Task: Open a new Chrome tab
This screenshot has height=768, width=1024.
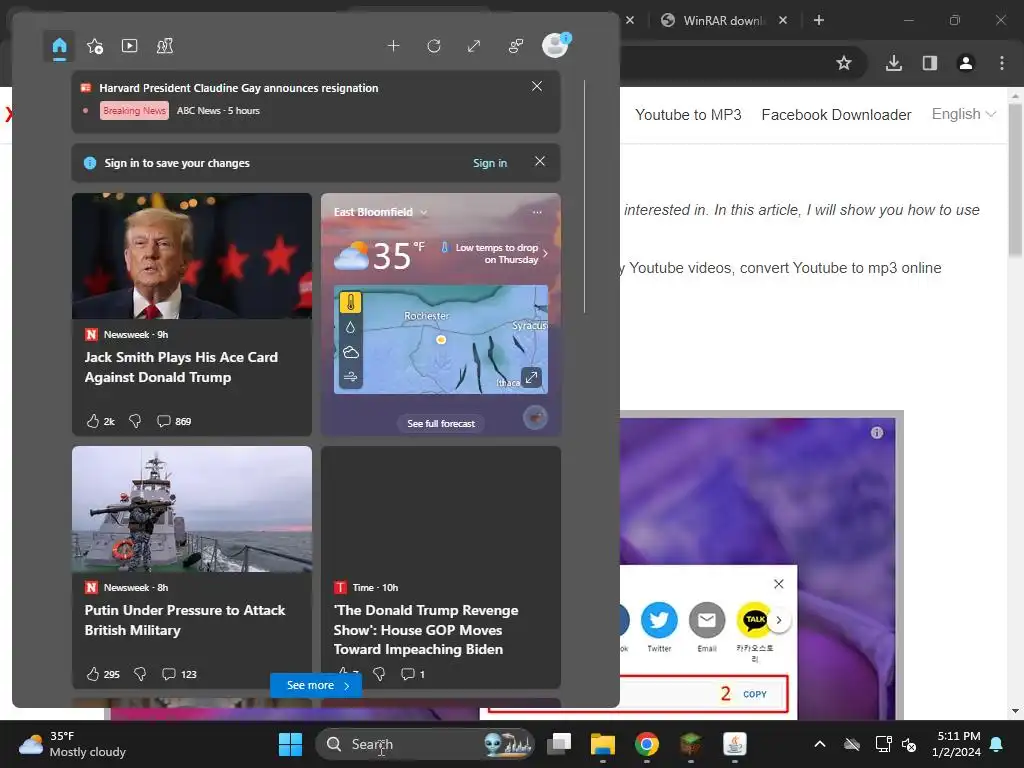Action: 819,20
